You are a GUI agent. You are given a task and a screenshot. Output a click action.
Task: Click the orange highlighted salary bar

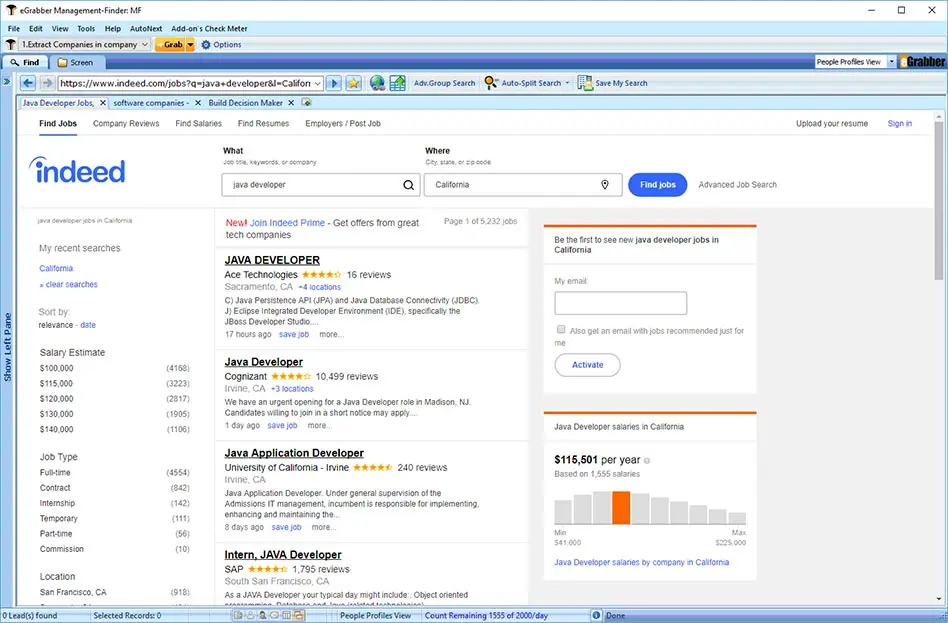(x=621, y=507)
